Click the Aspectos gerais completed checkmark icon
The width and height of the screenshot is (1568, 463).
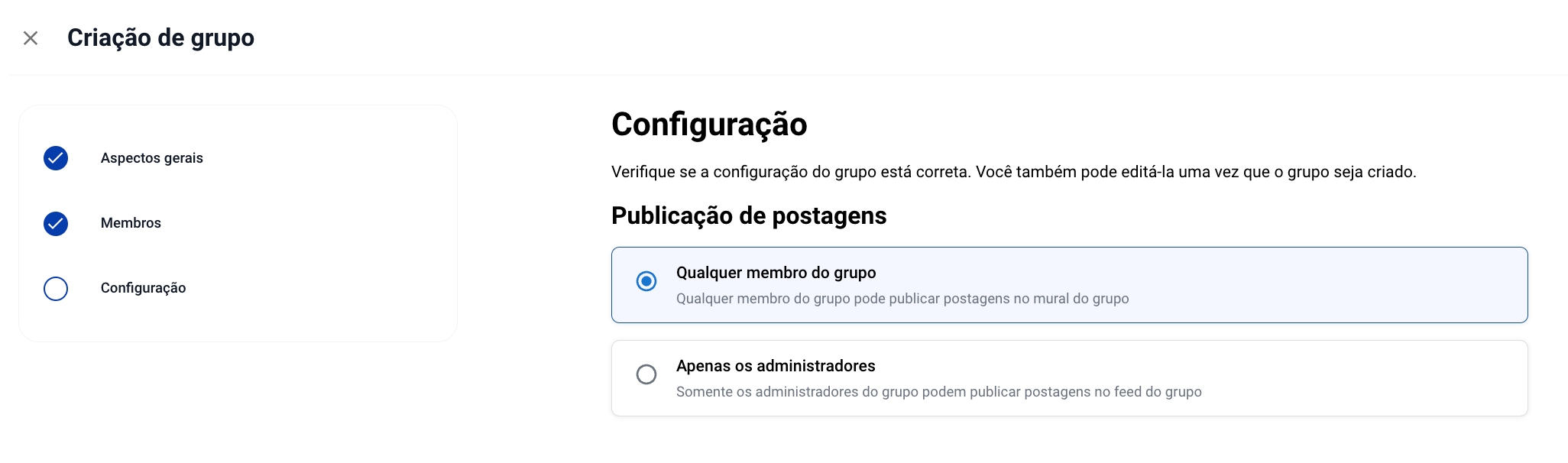pos(56,158)
